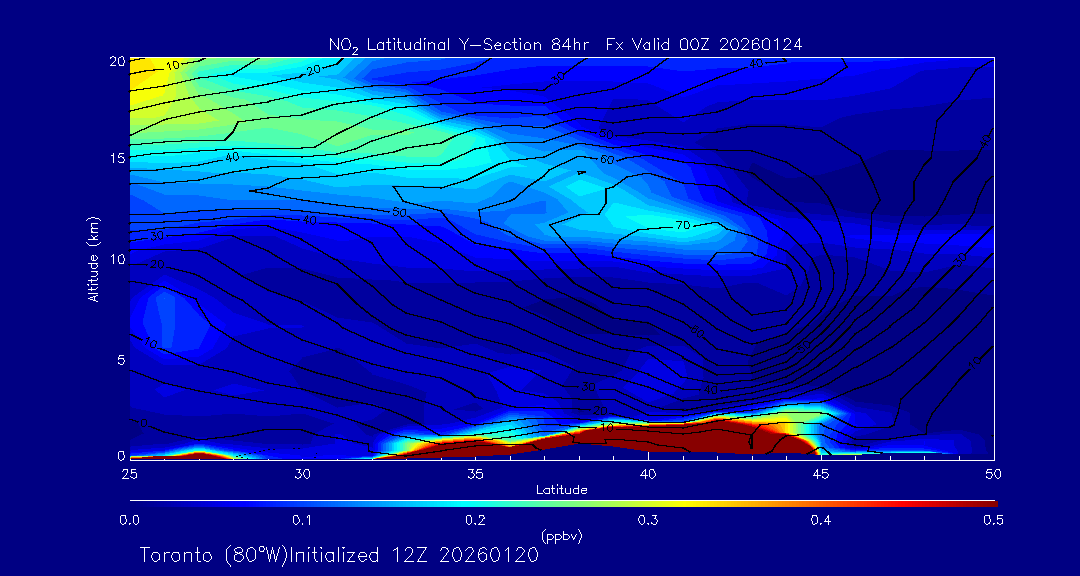Click the 'Latitude' axis label
1080x576 pixels.
tap(561, 490)
